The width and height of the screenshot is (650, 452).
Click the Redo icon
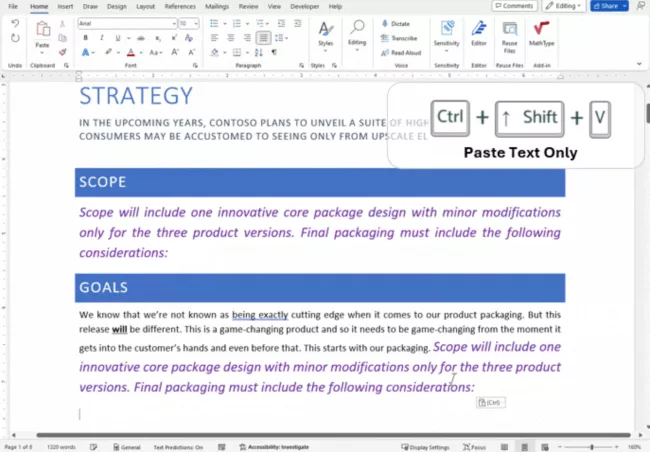click(15, 38)
